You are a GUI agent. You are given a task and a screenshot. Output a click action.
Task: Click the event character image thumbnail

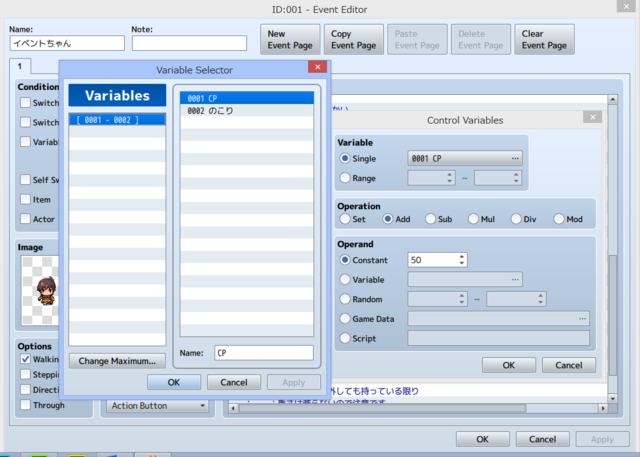[40, 290]
